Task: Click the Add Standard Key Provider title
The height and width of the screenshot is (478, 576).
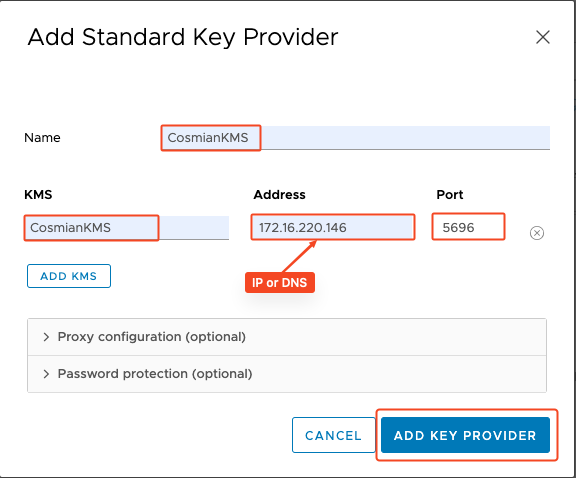Action: [183, 37]
